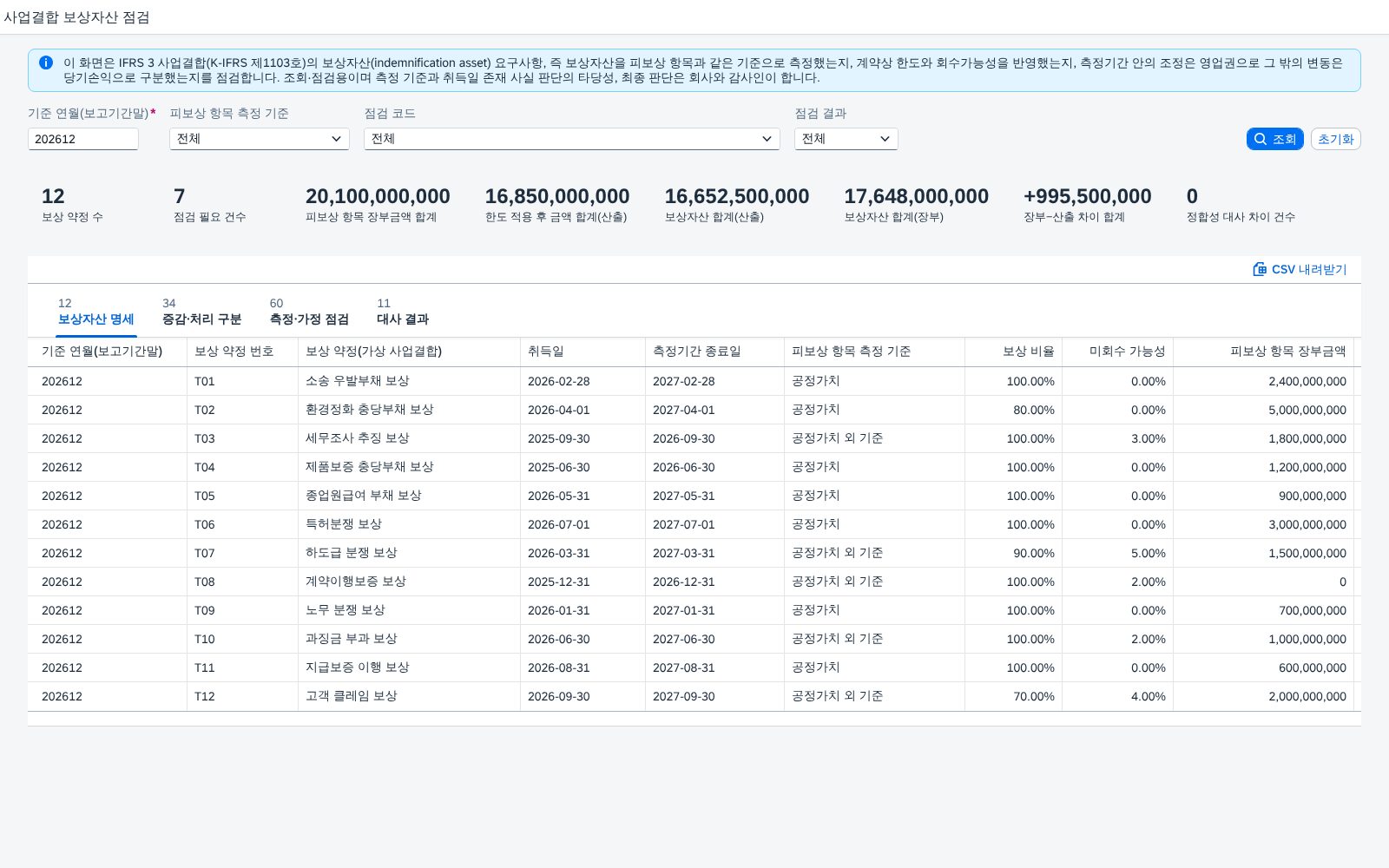Click the 3,000,000,000 장부금액 cell
Screen dimensions: 1389x868
(1264, 524)
